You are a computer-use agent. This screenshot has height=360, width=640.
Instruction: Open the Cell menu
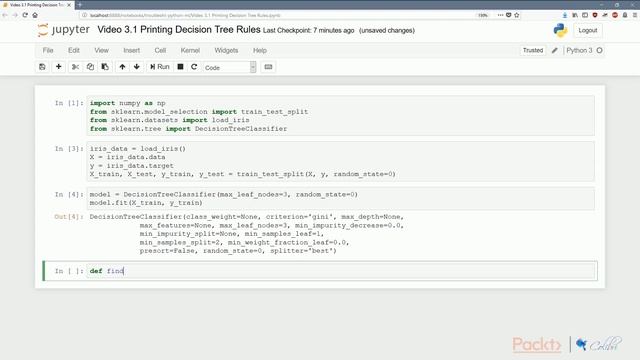[160, 50]
